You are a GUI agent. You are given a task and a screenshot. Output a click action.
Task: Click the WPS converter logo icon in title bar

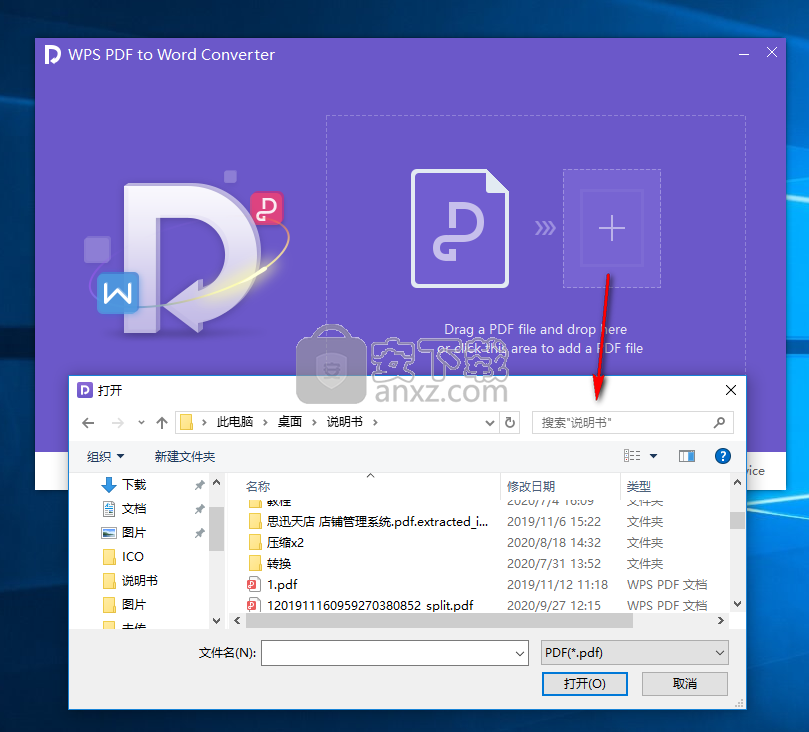point(52,55)
